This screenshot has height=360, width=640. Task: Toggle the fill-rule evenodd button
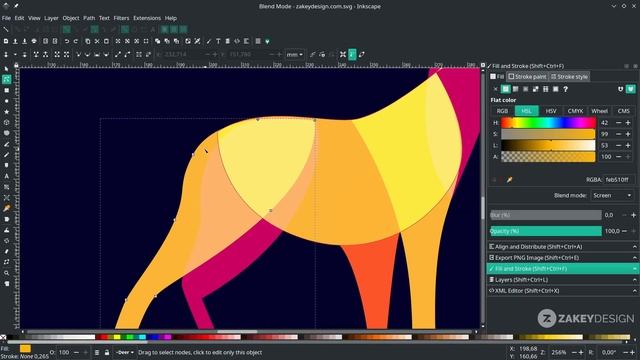pyautogui.click(x=621, y=89)
